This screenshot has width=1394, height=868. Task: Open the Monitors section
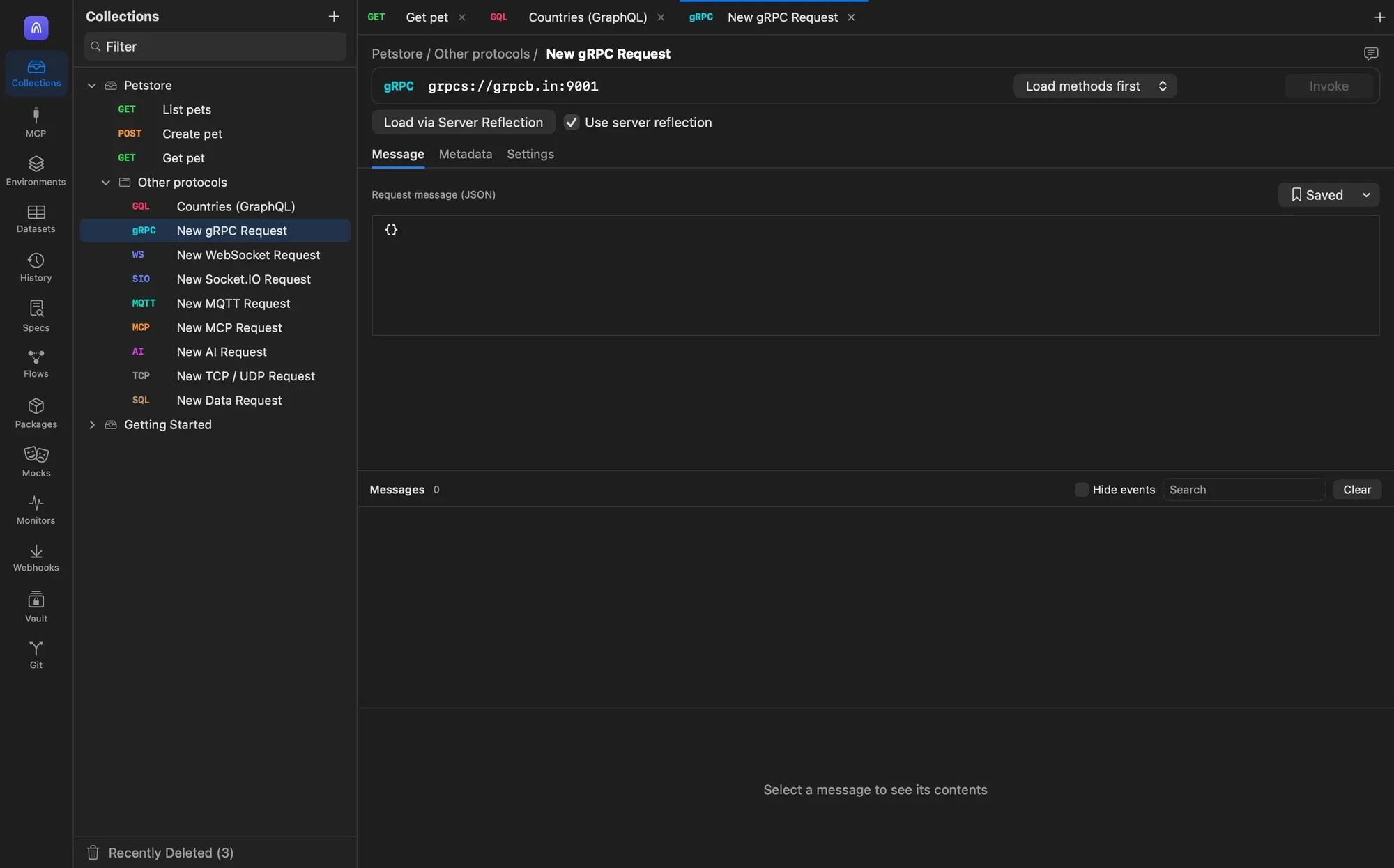36,510
